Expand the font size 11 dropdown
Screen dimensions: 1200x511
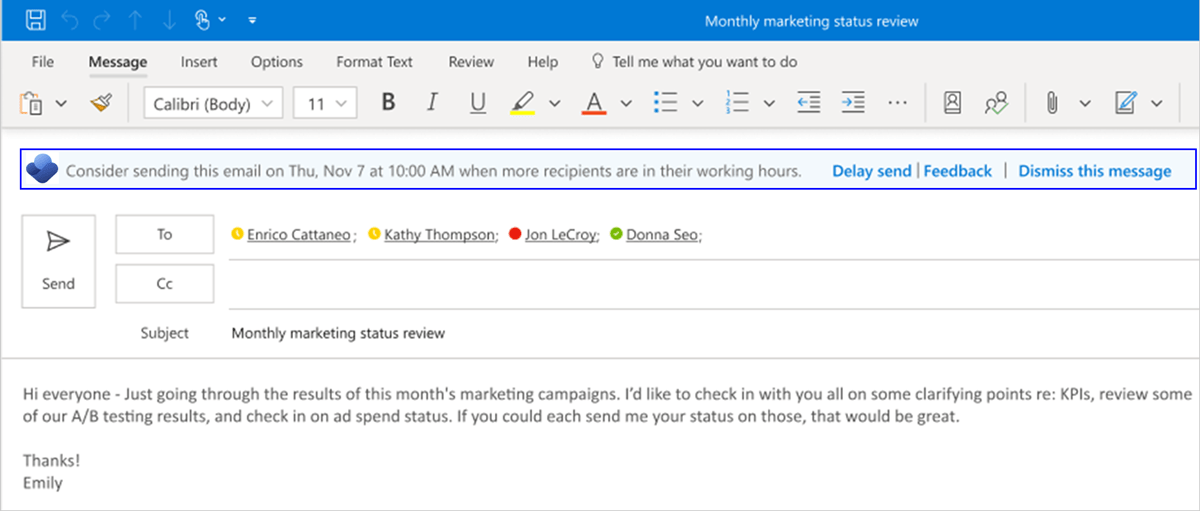(326, 103)
